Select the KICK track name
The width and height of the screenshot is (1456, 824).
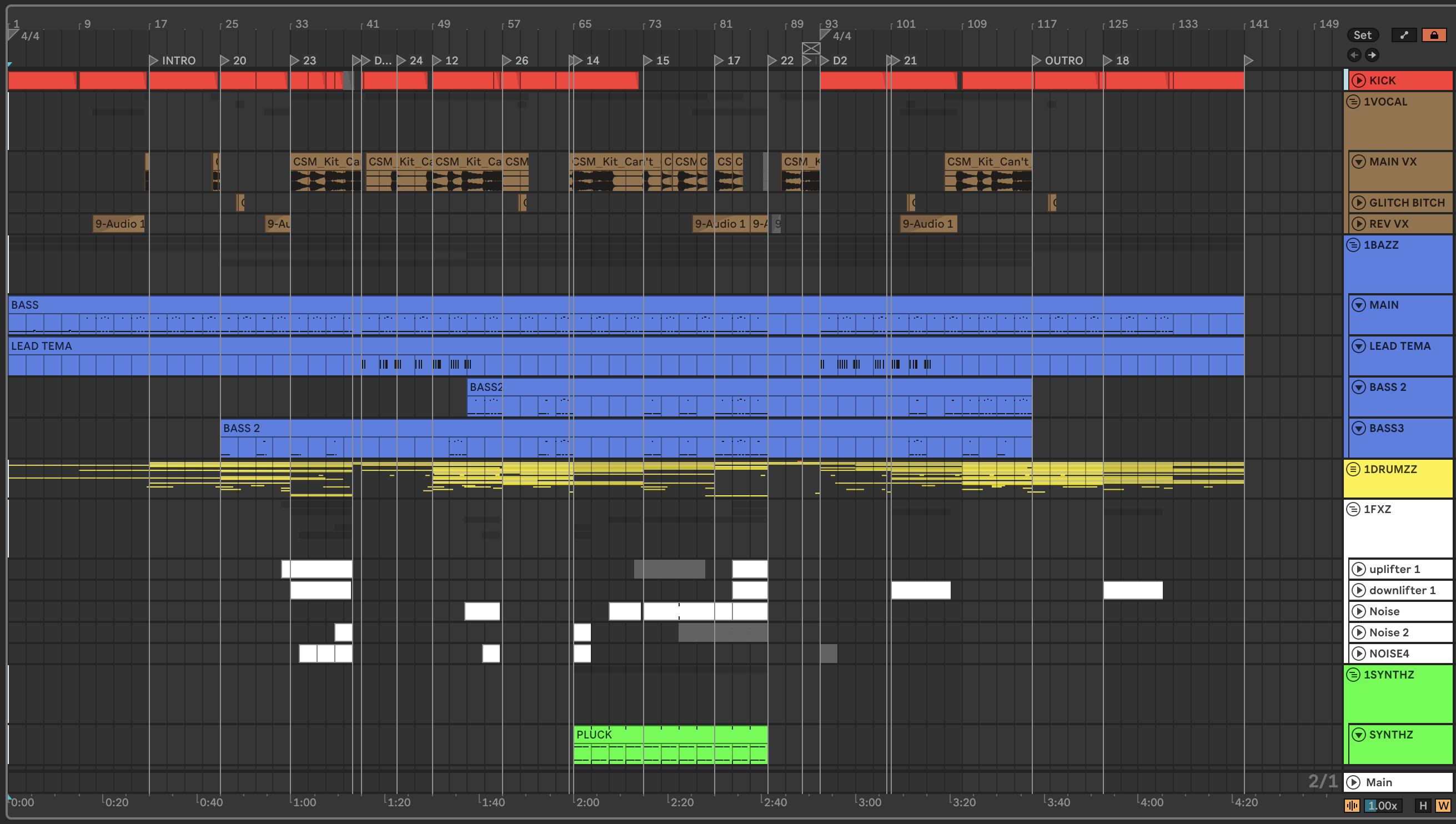tap(1383, 81)
